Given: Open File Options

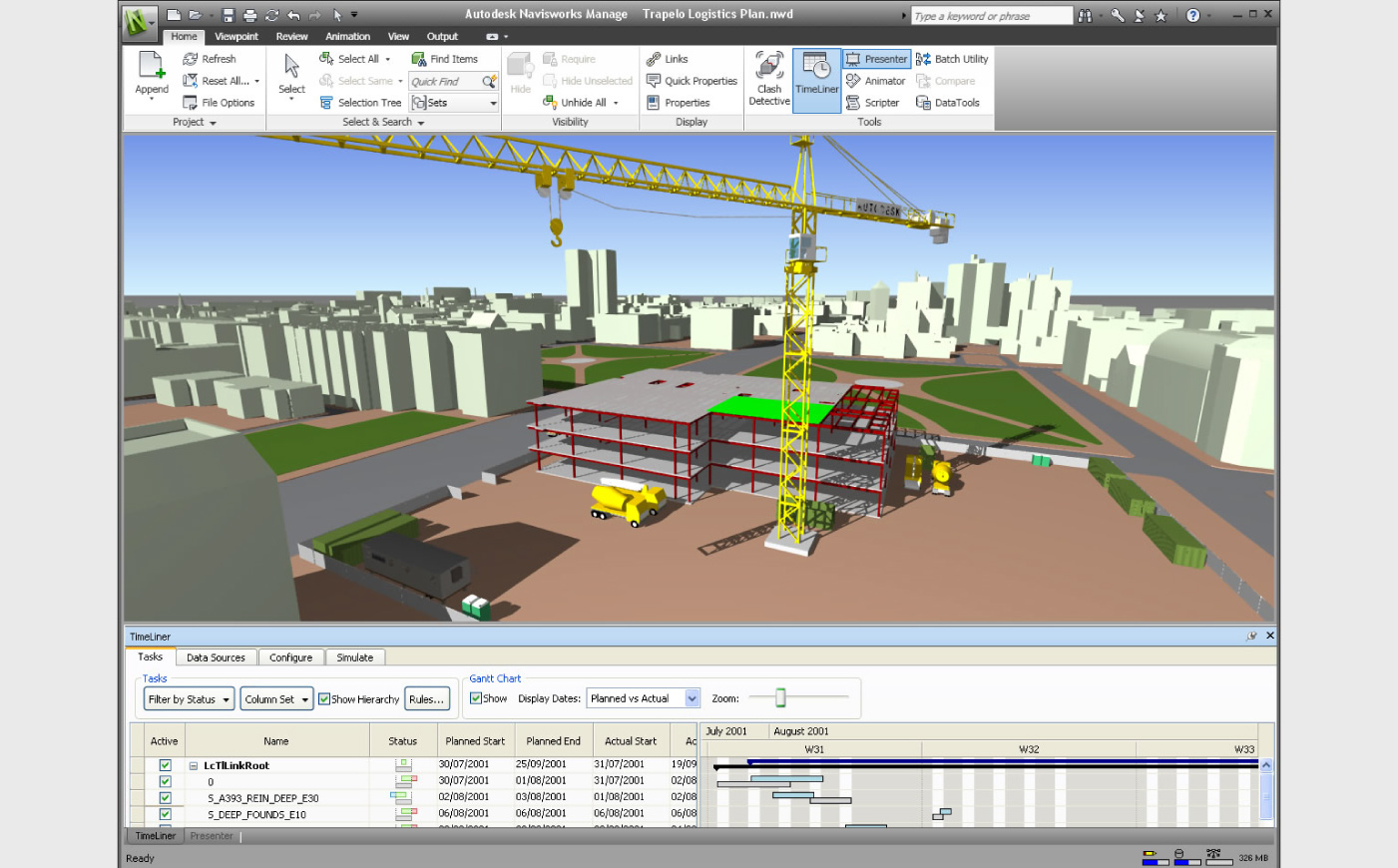Looking at the screenshot, I should click(x=219, y=103).
